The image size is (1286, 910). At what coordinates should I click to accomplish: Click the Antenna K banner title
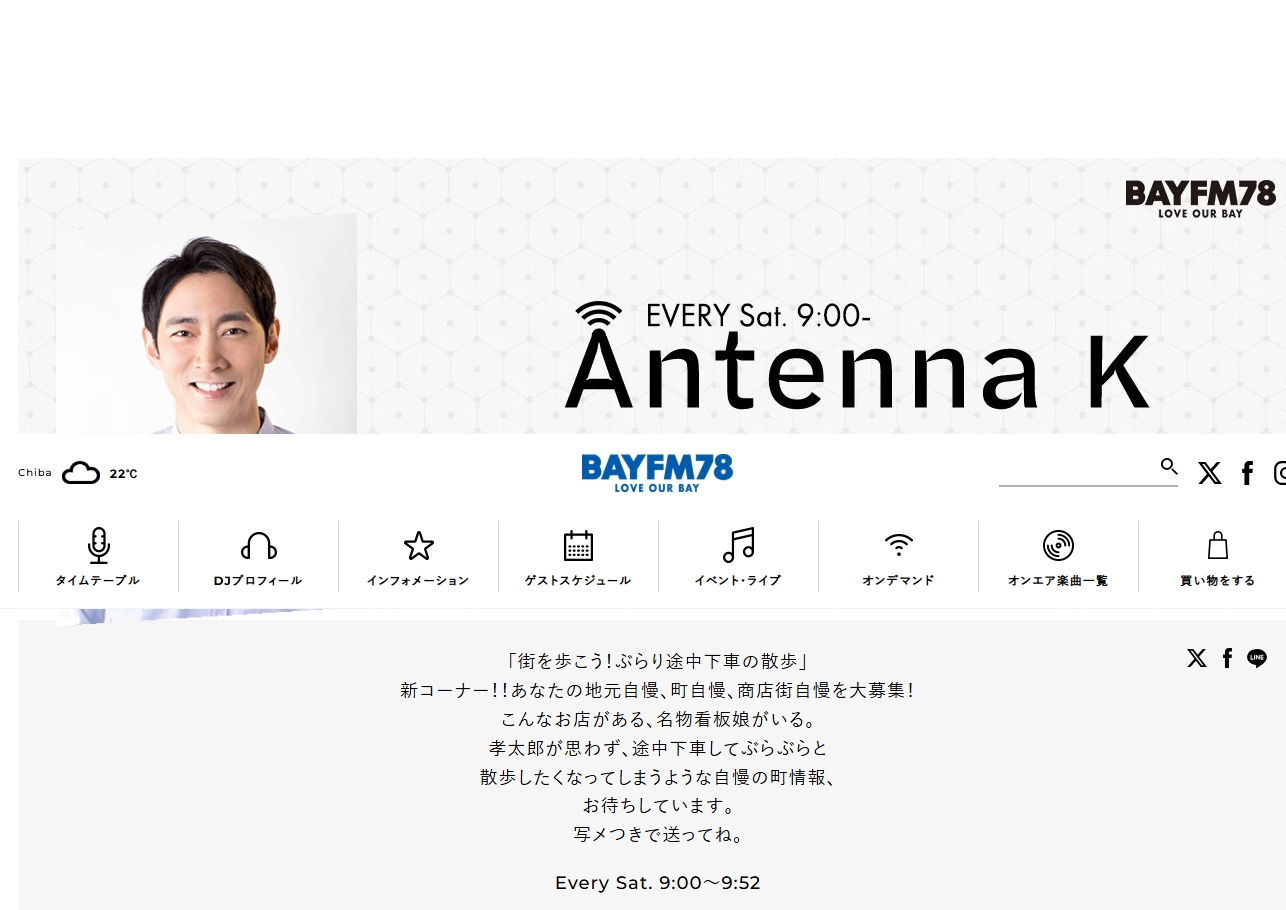(x=858, y=373)
